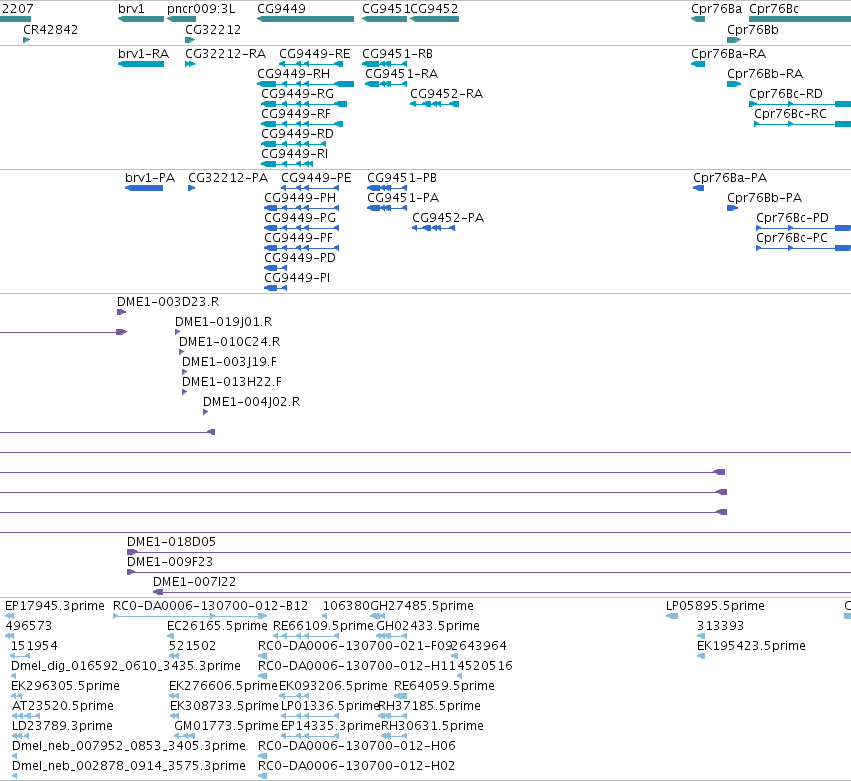Select protein brv1-PA
Screen dimensions: 851x781
click(150, 178)
